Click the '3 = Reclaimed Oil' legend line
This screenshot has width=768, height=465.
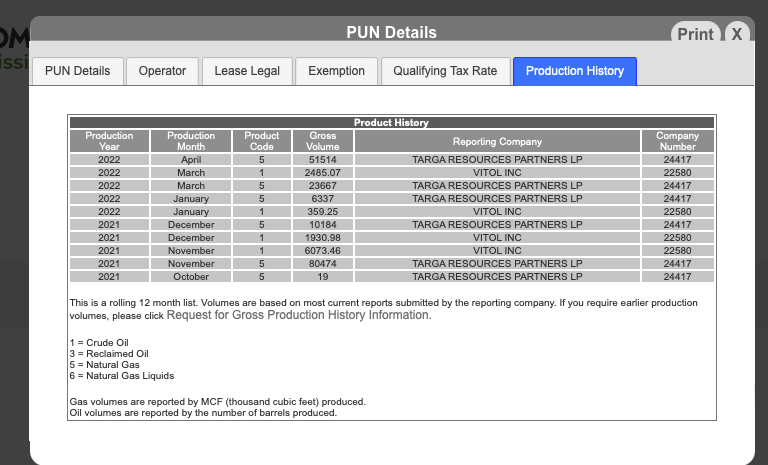(x=109, y=354)
